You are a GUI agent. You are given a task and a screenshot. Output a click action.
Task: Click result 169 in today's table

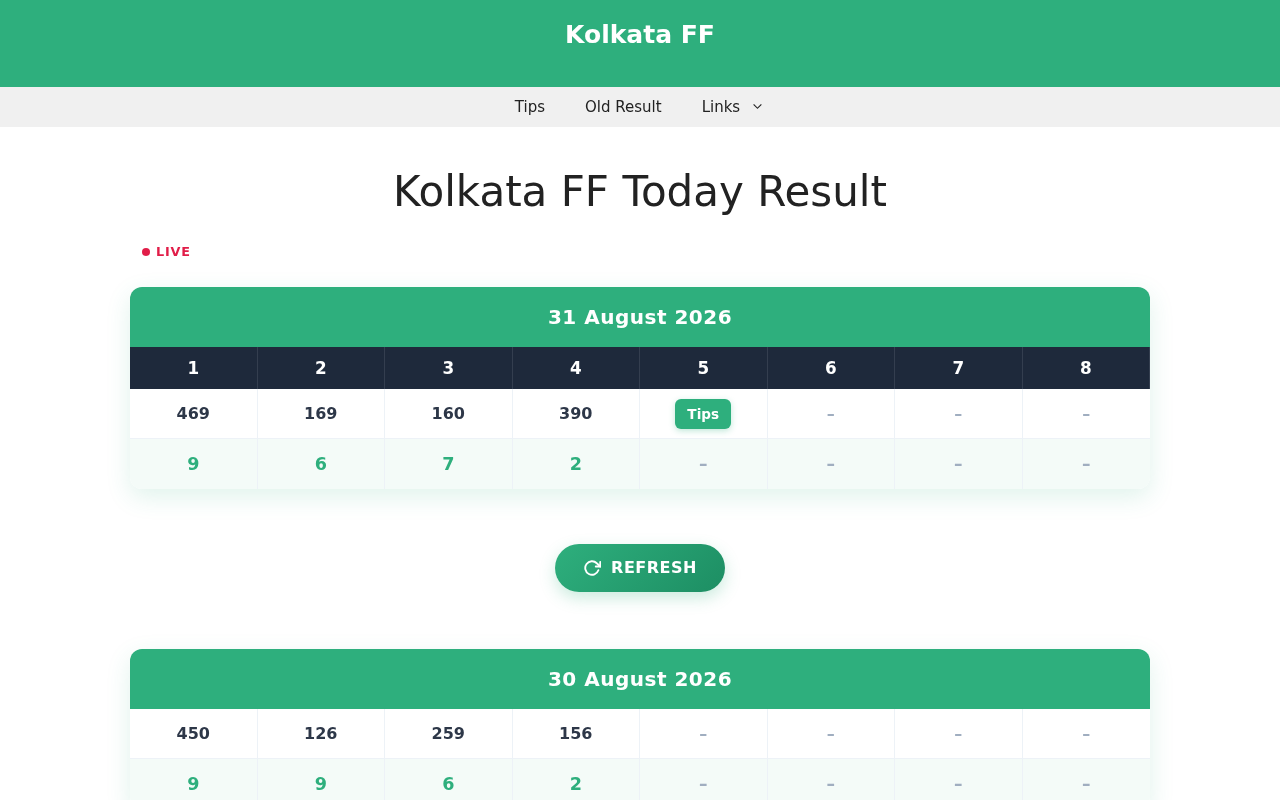321,414
